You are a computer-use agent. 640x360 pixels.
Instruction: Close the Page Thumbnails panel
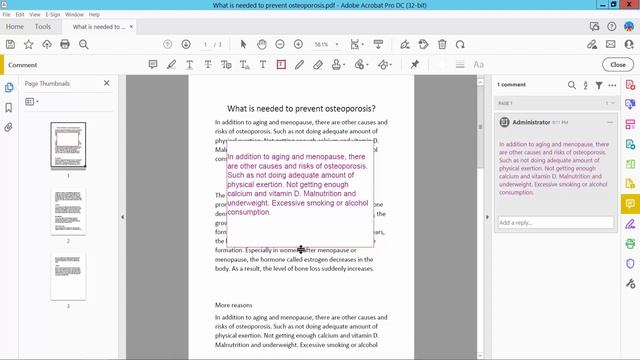(107, 83)
